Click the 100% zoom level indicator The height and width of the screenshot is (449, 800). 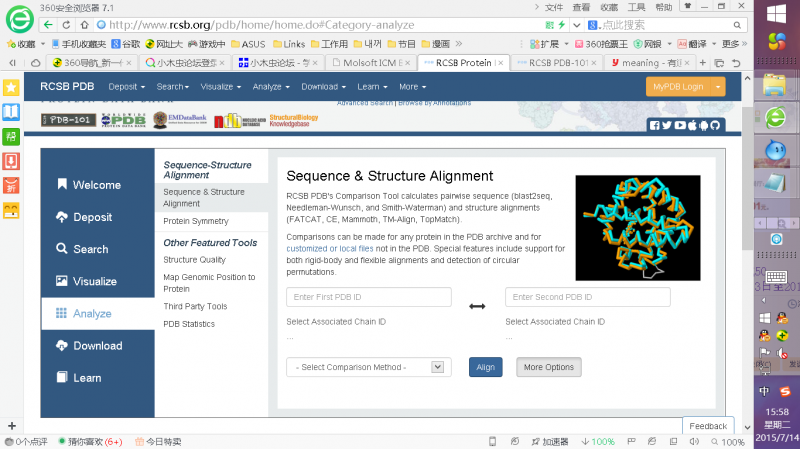point(728,442)
